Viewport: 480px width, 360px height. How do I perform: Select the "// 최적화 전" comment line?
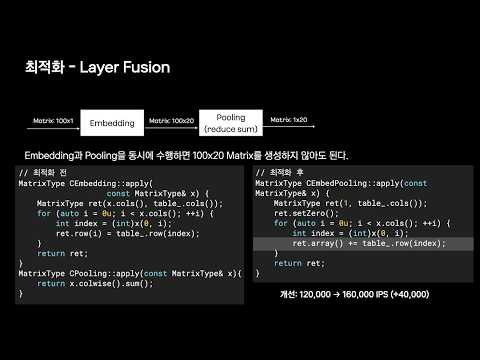click(43, 172)
